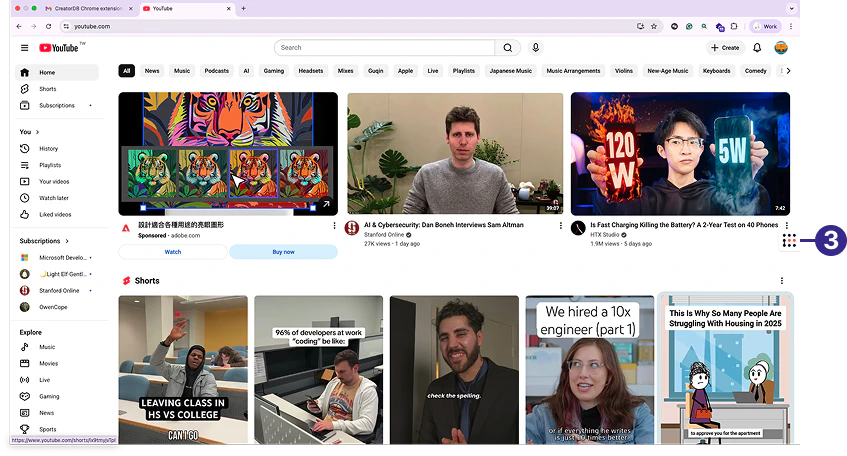Click the Create button

(725, 48)
